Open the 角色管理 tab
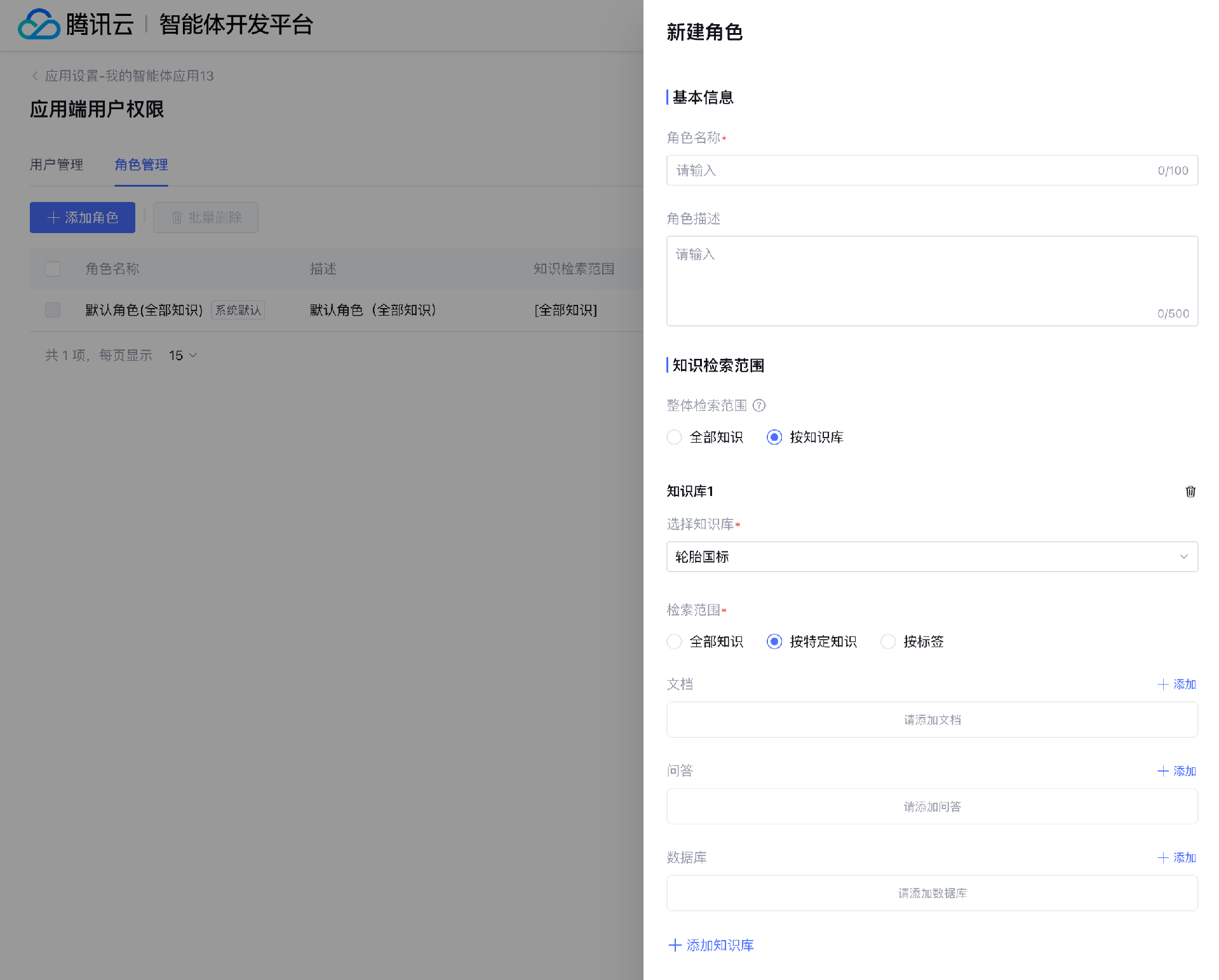1219x980 pixels. pos(141,165)
